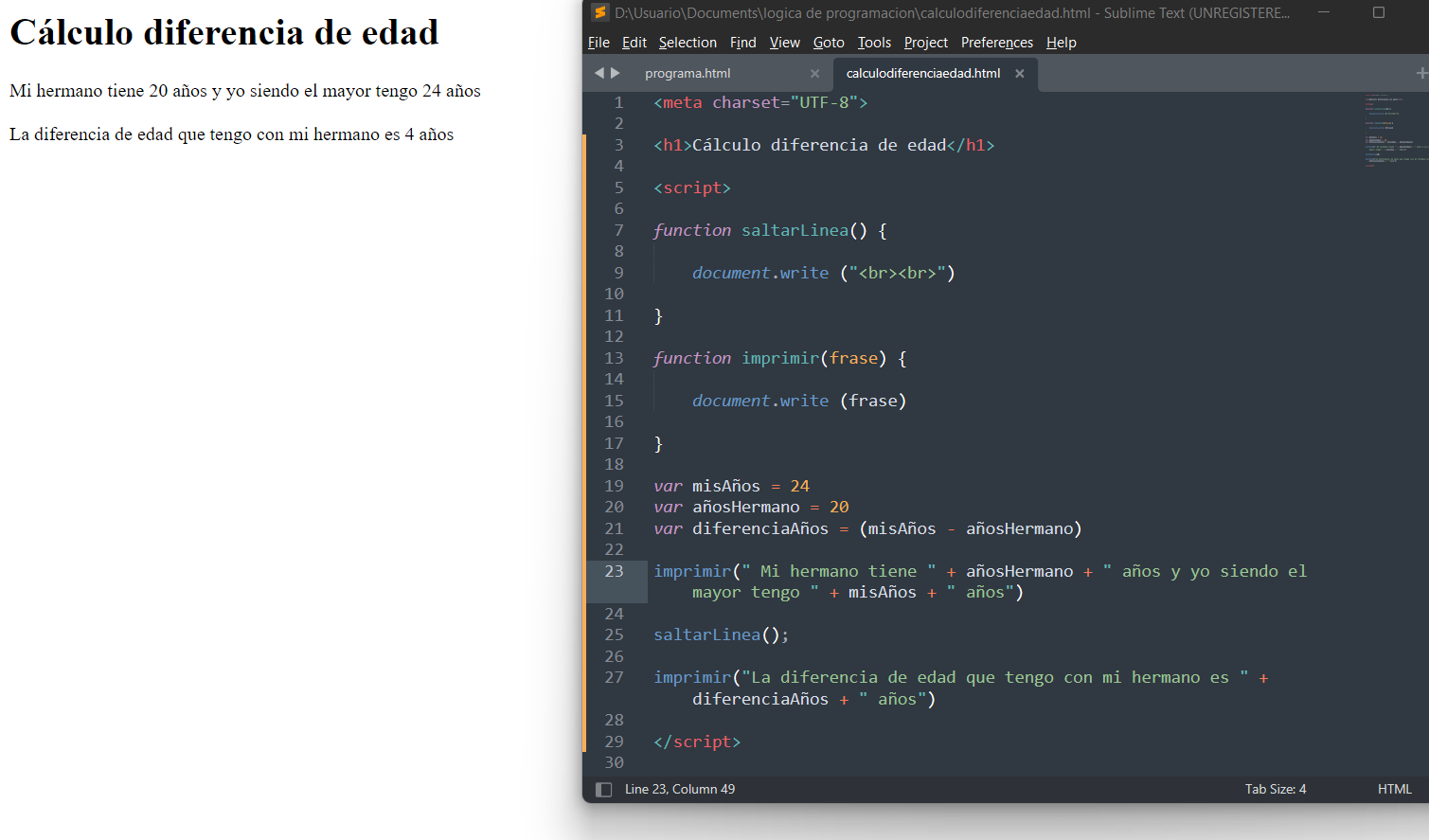Open the HTML syntax selector
The height and width of the screenshot is (840, 1429).
(1394, 789)
